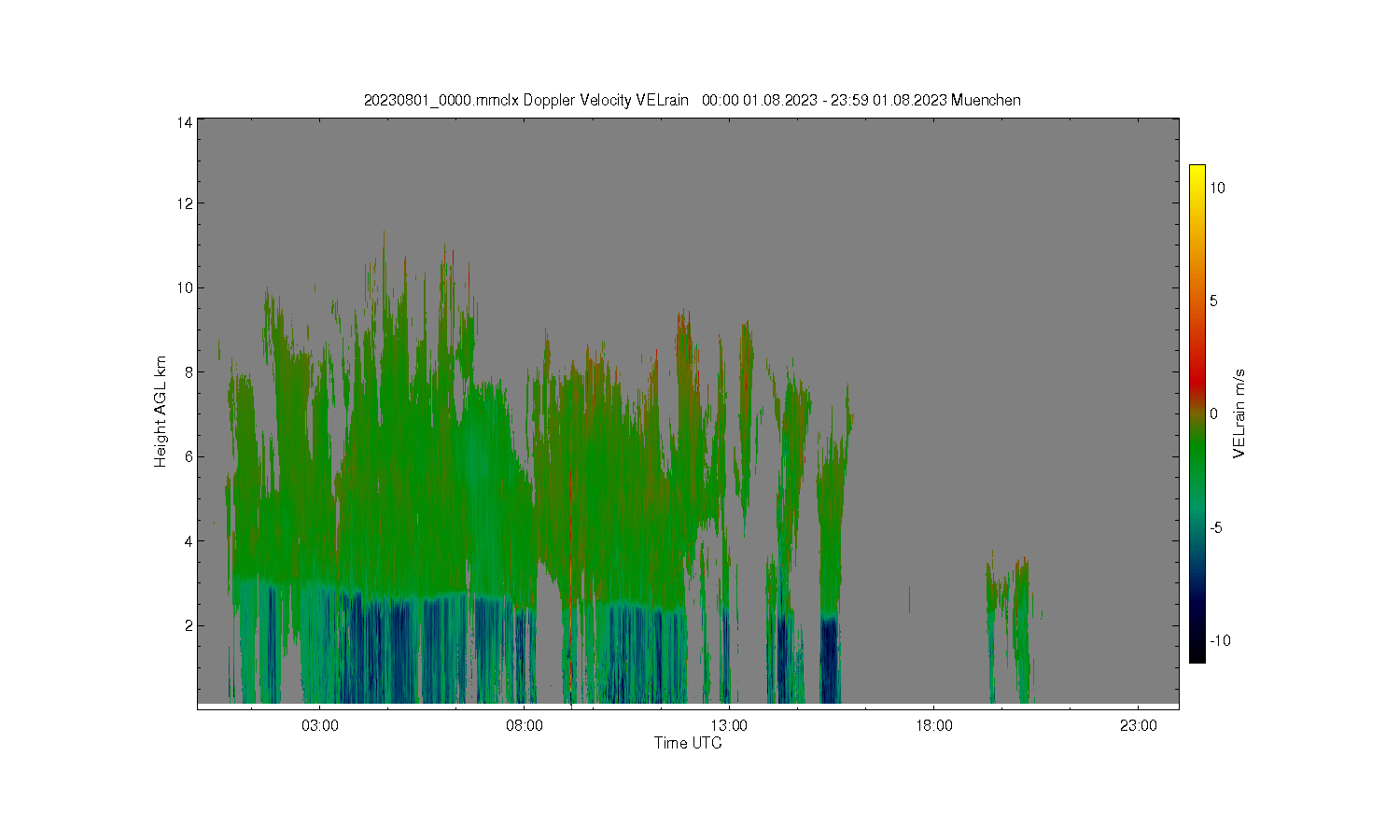Click the colorbar value -5 label
Screen dimensions: 1400x840
pyautogui.click(x=1217, y=527)
